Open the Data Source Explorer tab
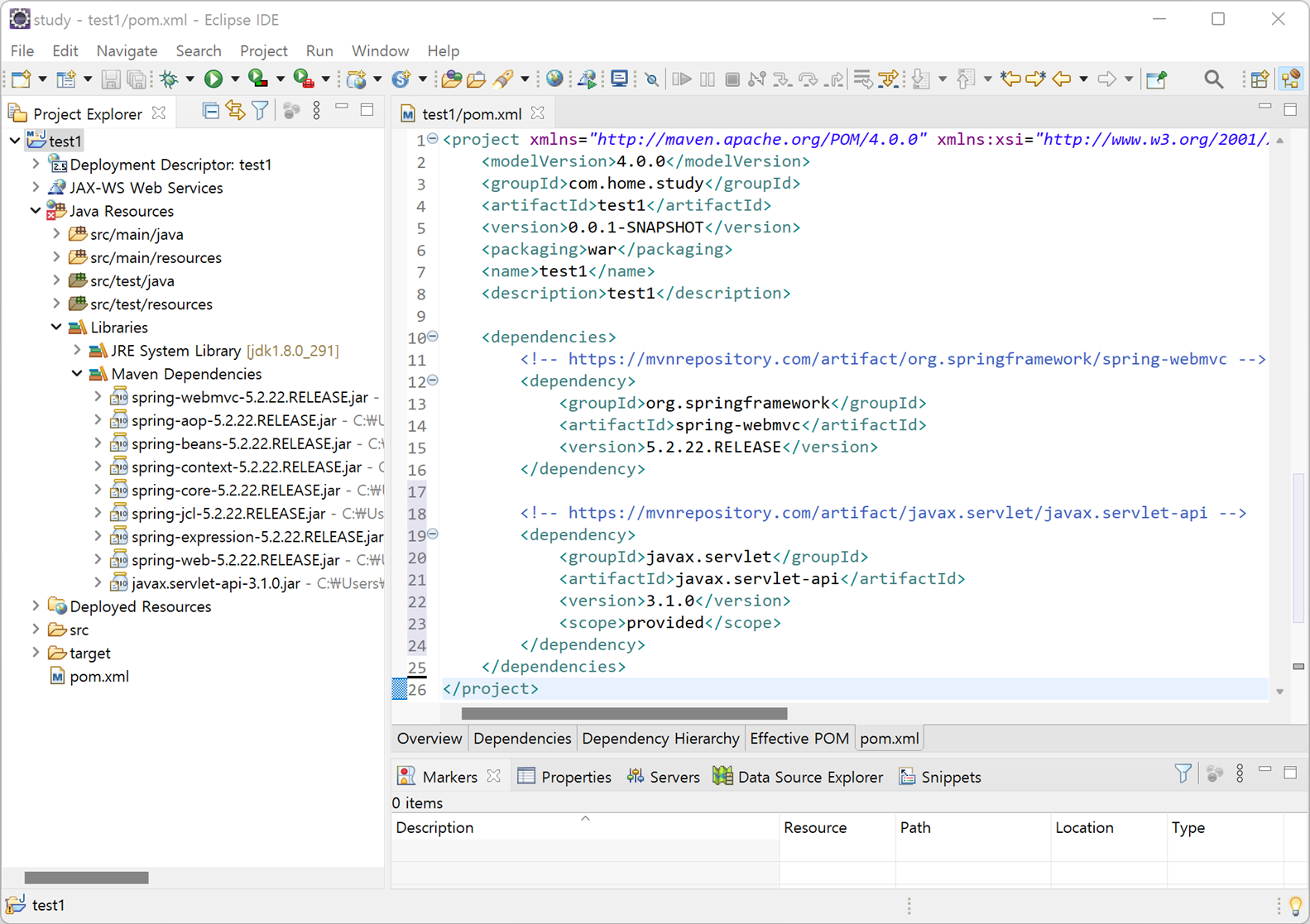Image resolution: width=1310 pixels, height=924 pixels. pos(798,777)
